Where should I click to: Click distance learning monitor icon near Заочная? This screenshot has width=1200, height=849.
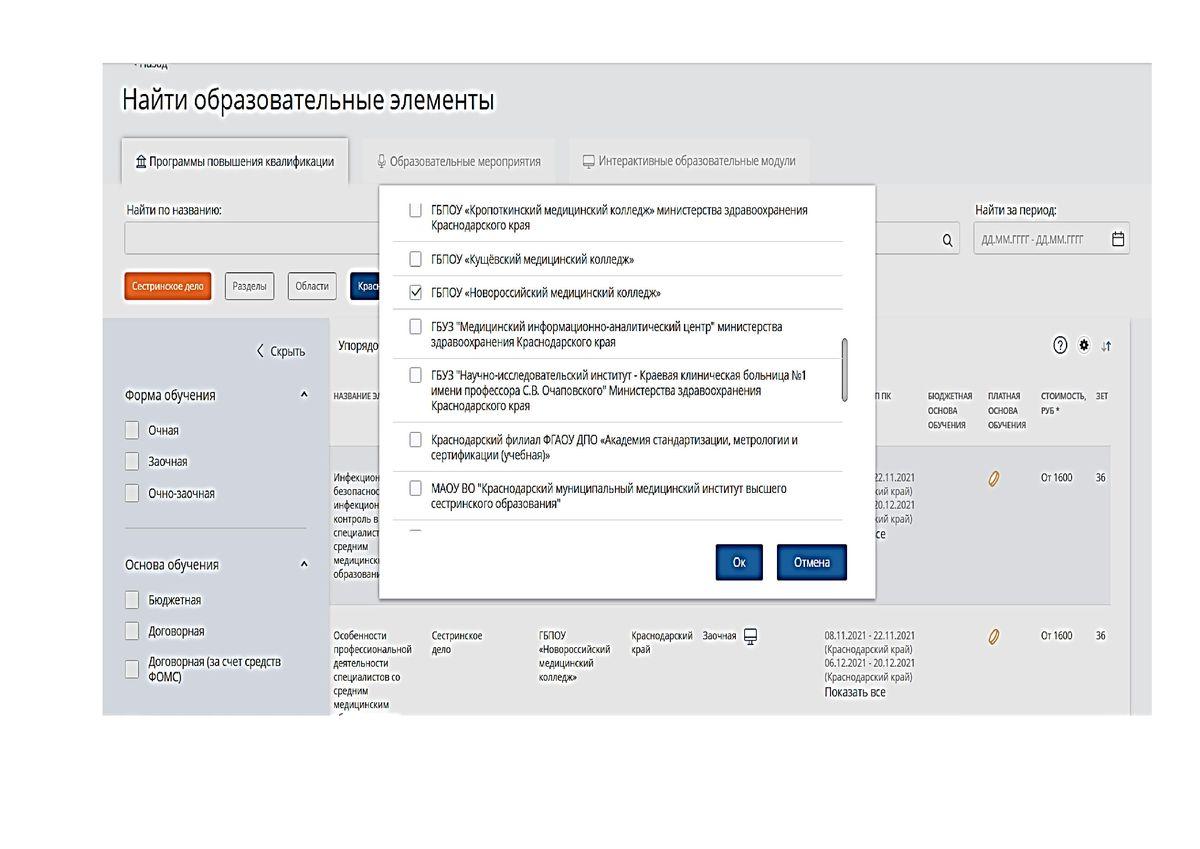pyautogui.click(x=751, y=636)
